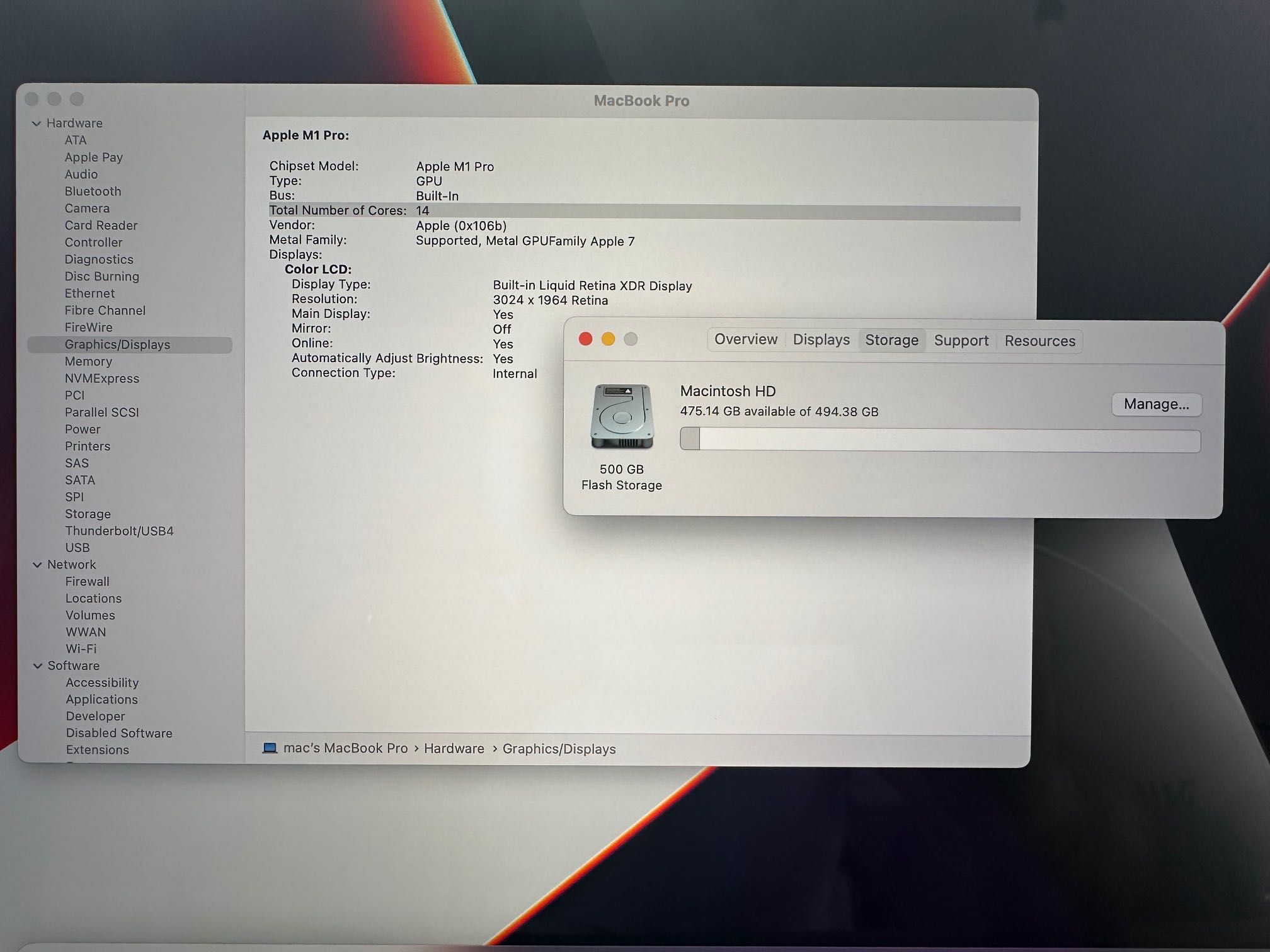Select SATA in sidebar

(x=80, y=480)
